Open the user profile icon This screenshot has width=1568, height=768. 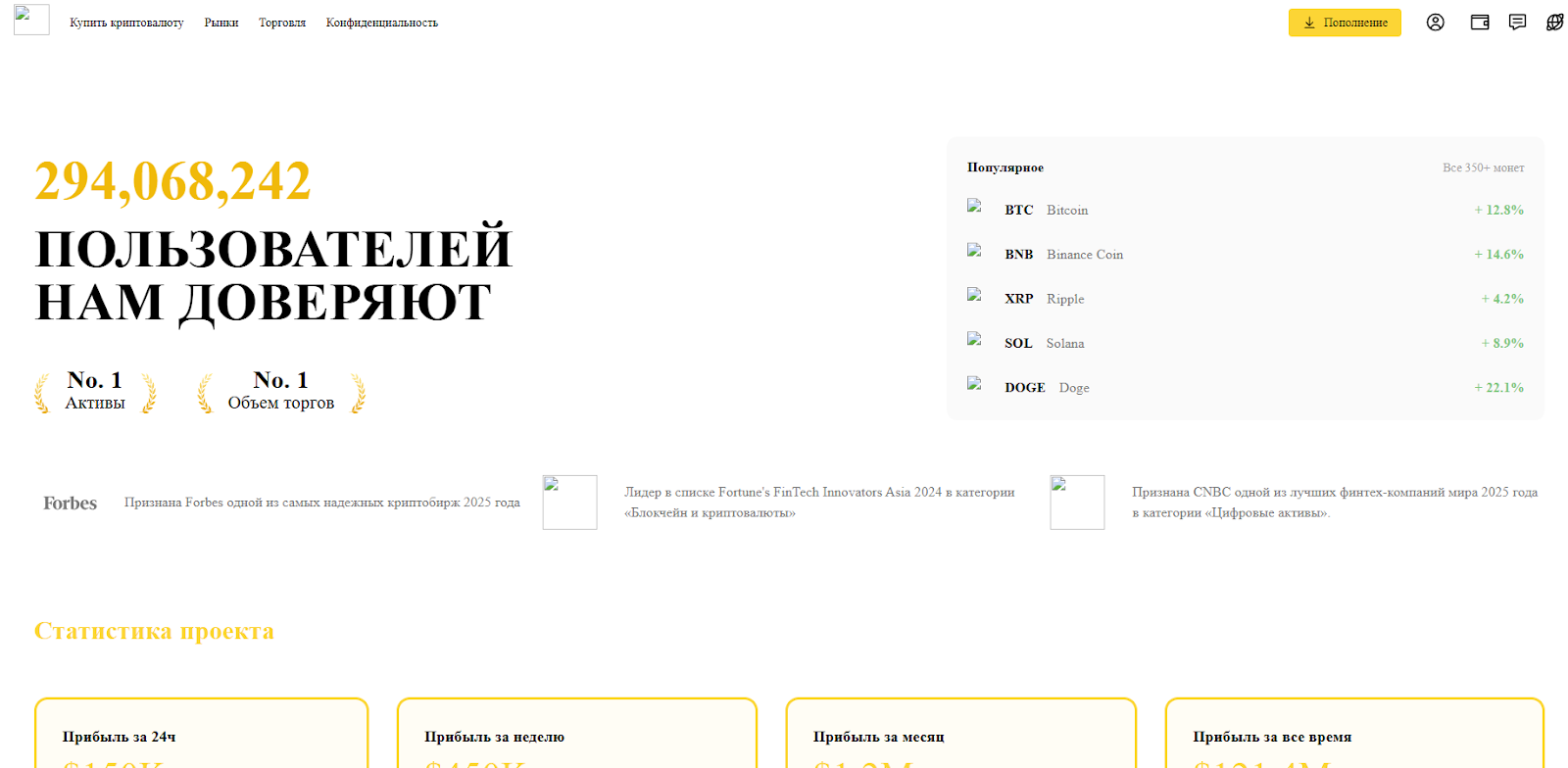[1435, 23]
